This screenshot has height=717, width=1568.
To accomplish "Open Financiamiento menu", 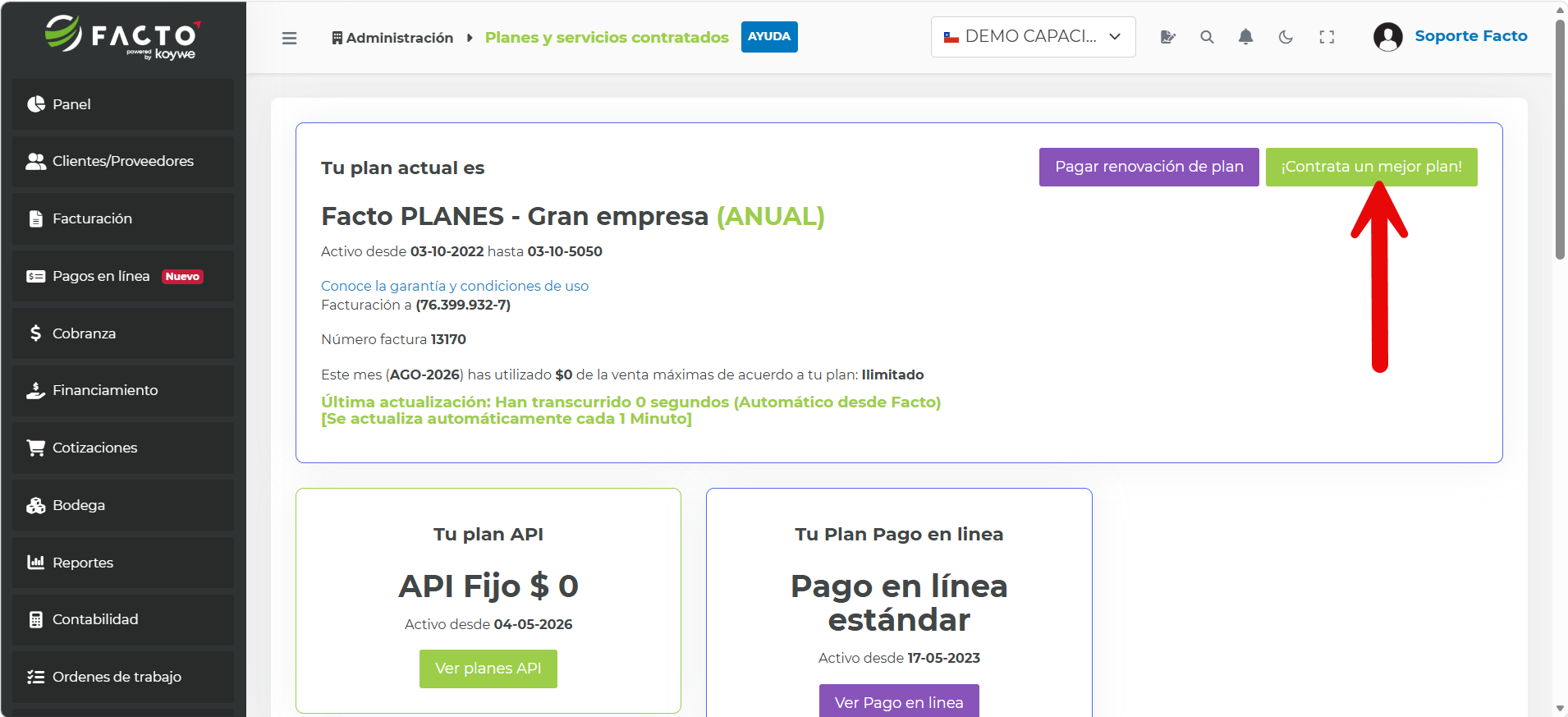I will tap(123, 390).
